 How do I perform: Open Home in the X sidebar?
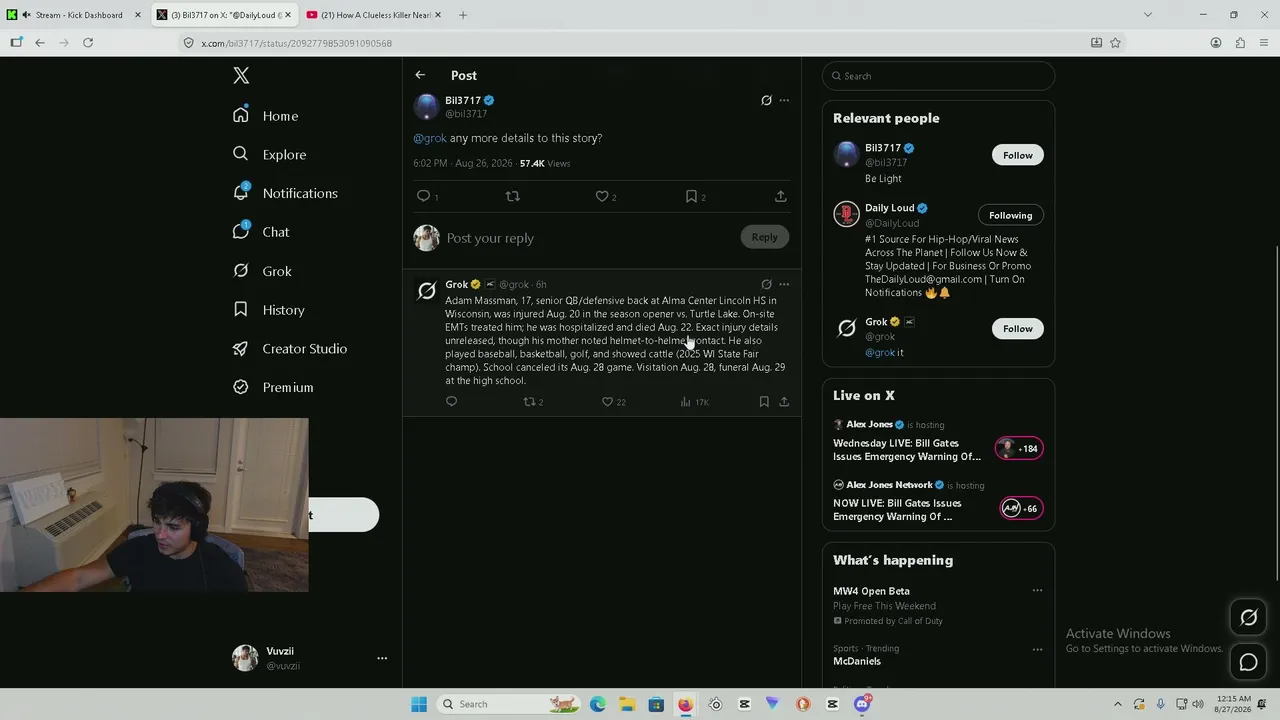[x=265, y=116]
